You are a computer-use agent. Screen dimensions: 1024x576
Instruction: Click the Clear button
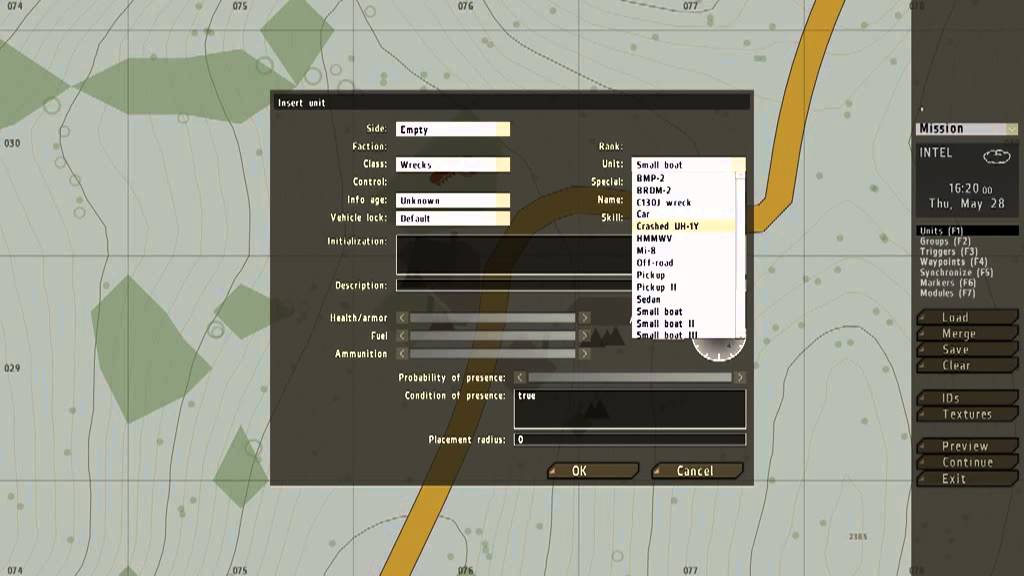pos(967,366)
